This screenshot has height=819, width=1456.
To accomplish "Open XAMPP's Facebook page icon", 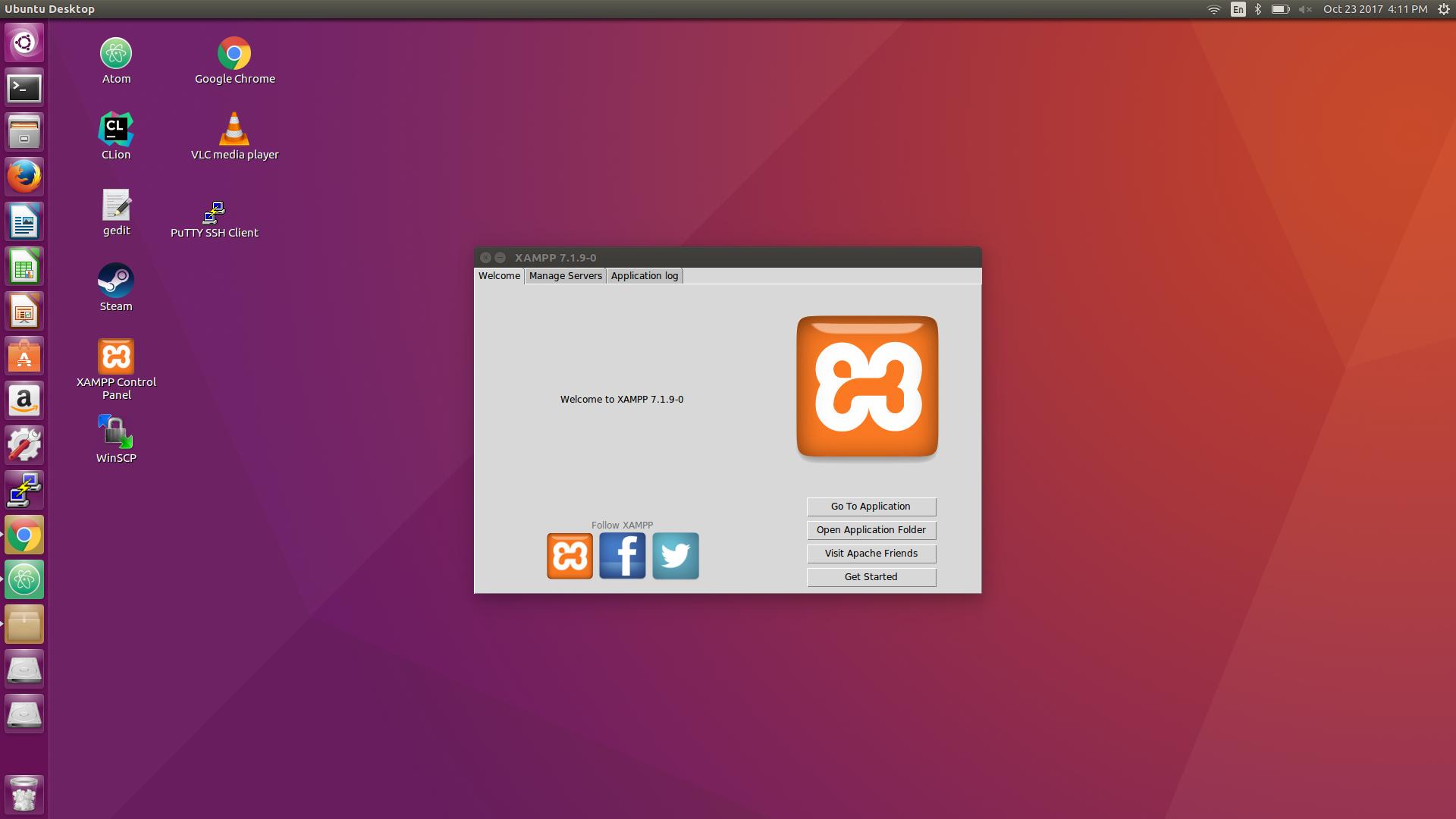I will (622, 556).
